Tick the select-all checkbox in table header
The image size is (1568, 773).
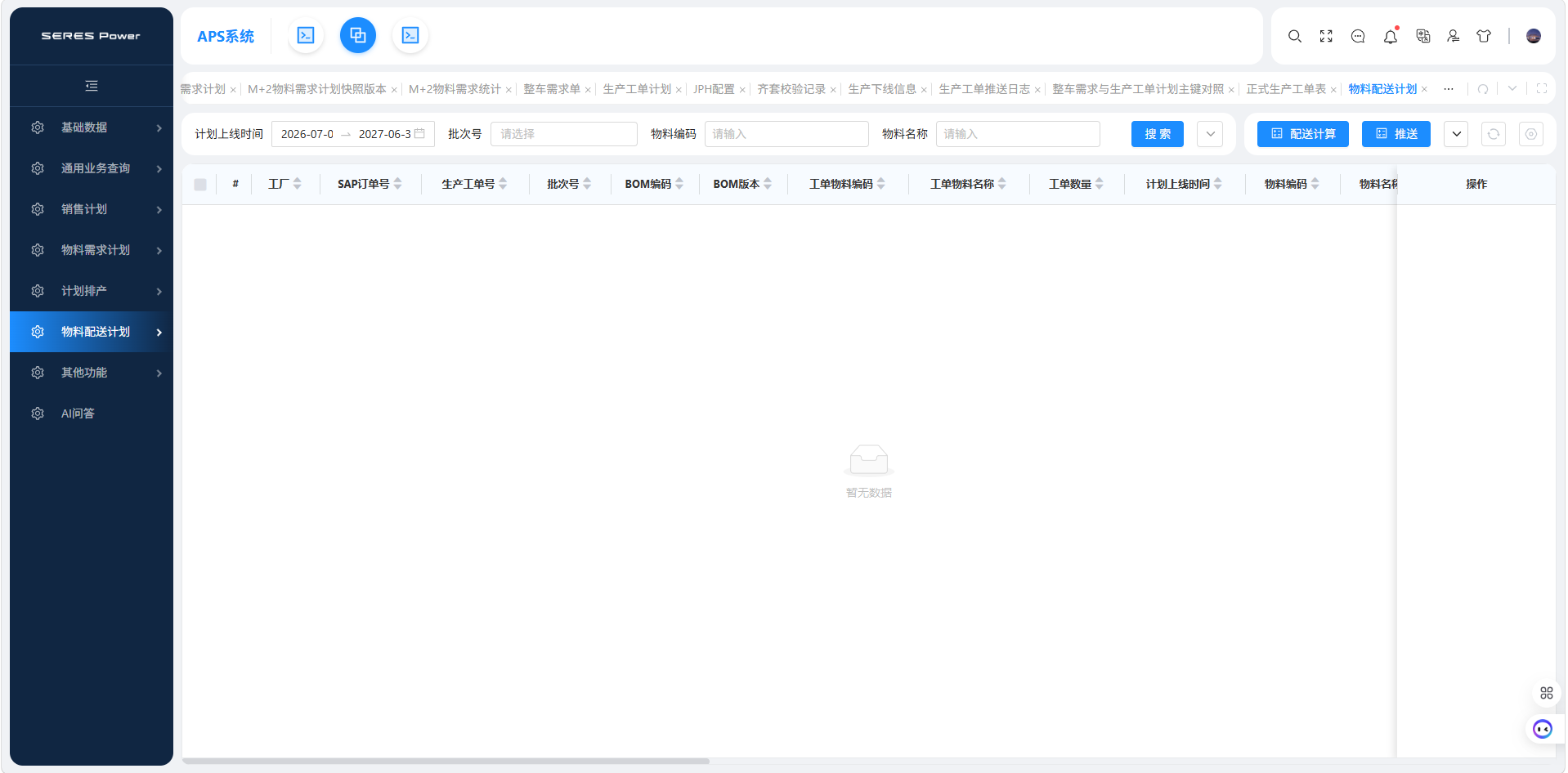point(200,185)
